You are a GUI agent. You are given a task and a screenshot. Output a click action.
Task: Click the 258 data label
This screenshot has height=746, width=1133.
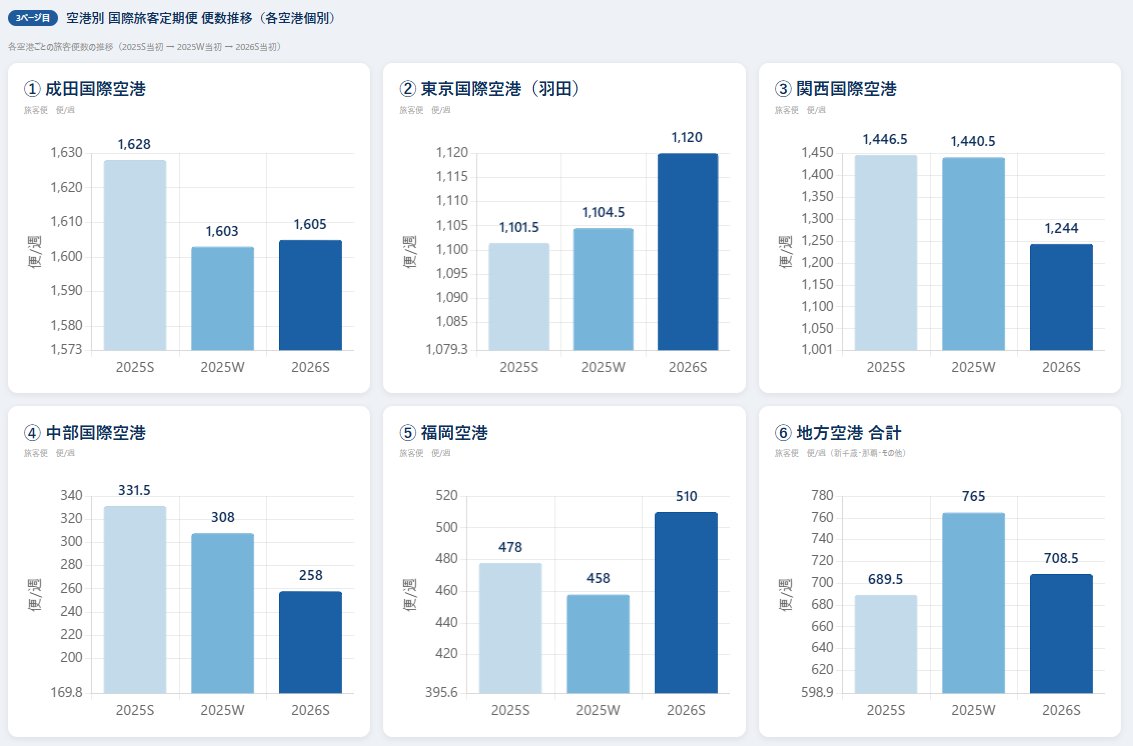click(311, 575)
